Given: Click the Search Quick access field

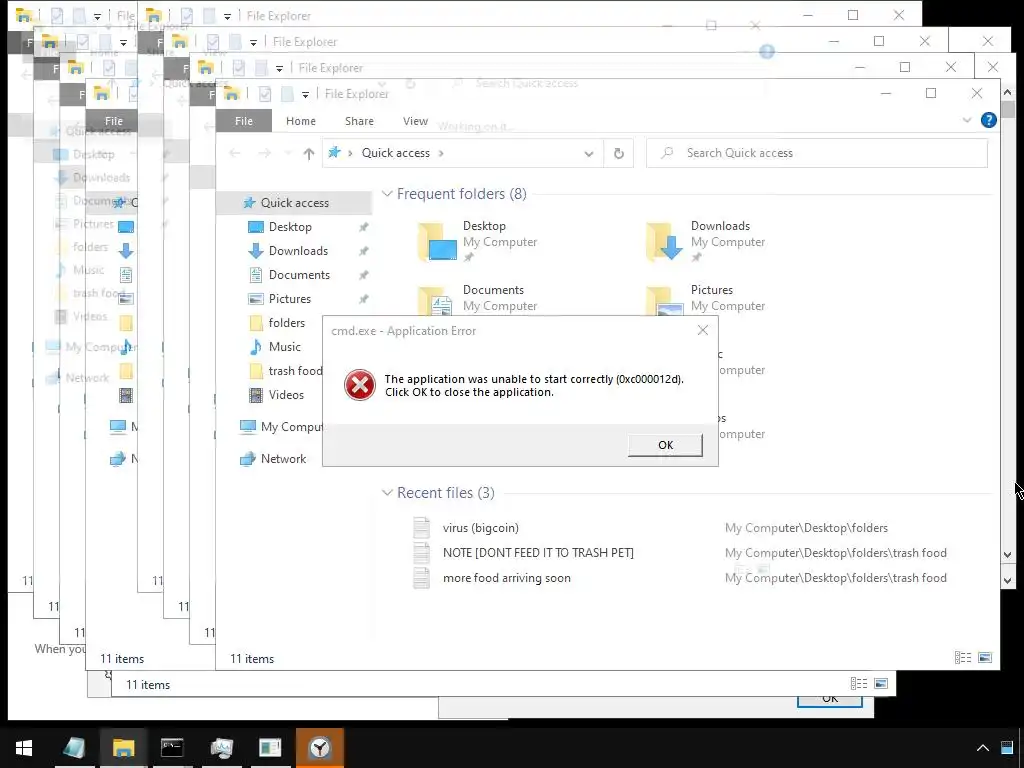Looking at the screenshot, I should [816, 153].
